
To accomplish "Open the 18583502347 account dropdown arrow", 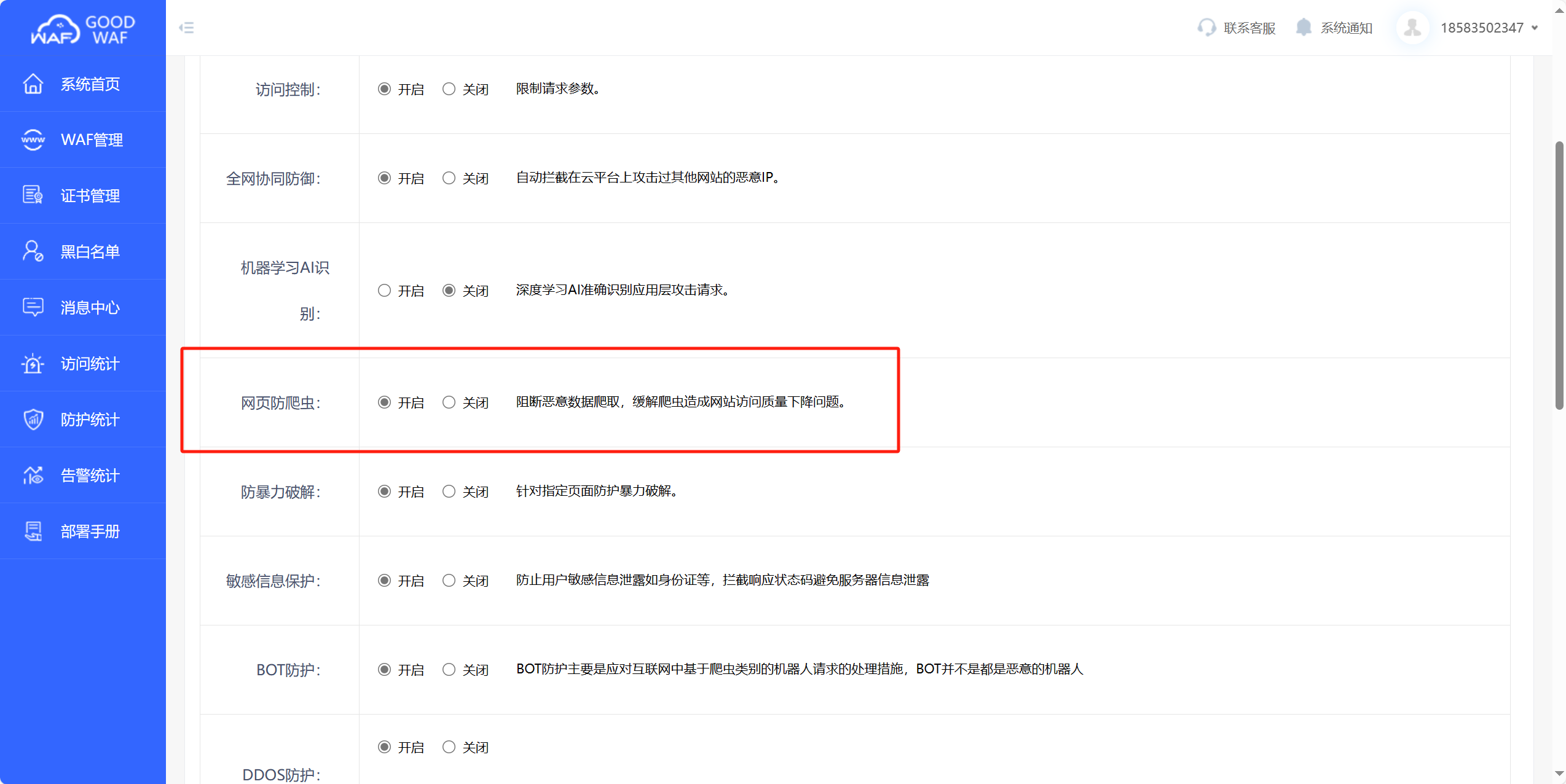I will [x=1535, y=28].
